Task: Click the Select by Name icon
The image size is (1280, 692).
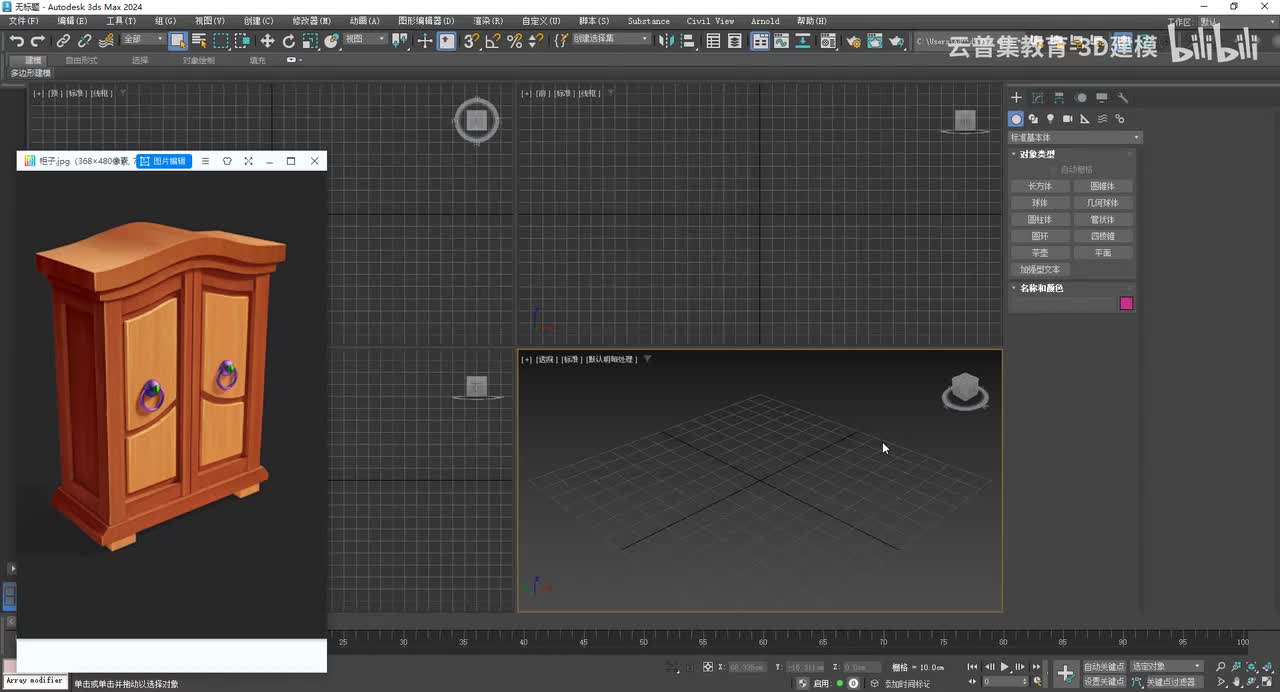Action: 199,41
